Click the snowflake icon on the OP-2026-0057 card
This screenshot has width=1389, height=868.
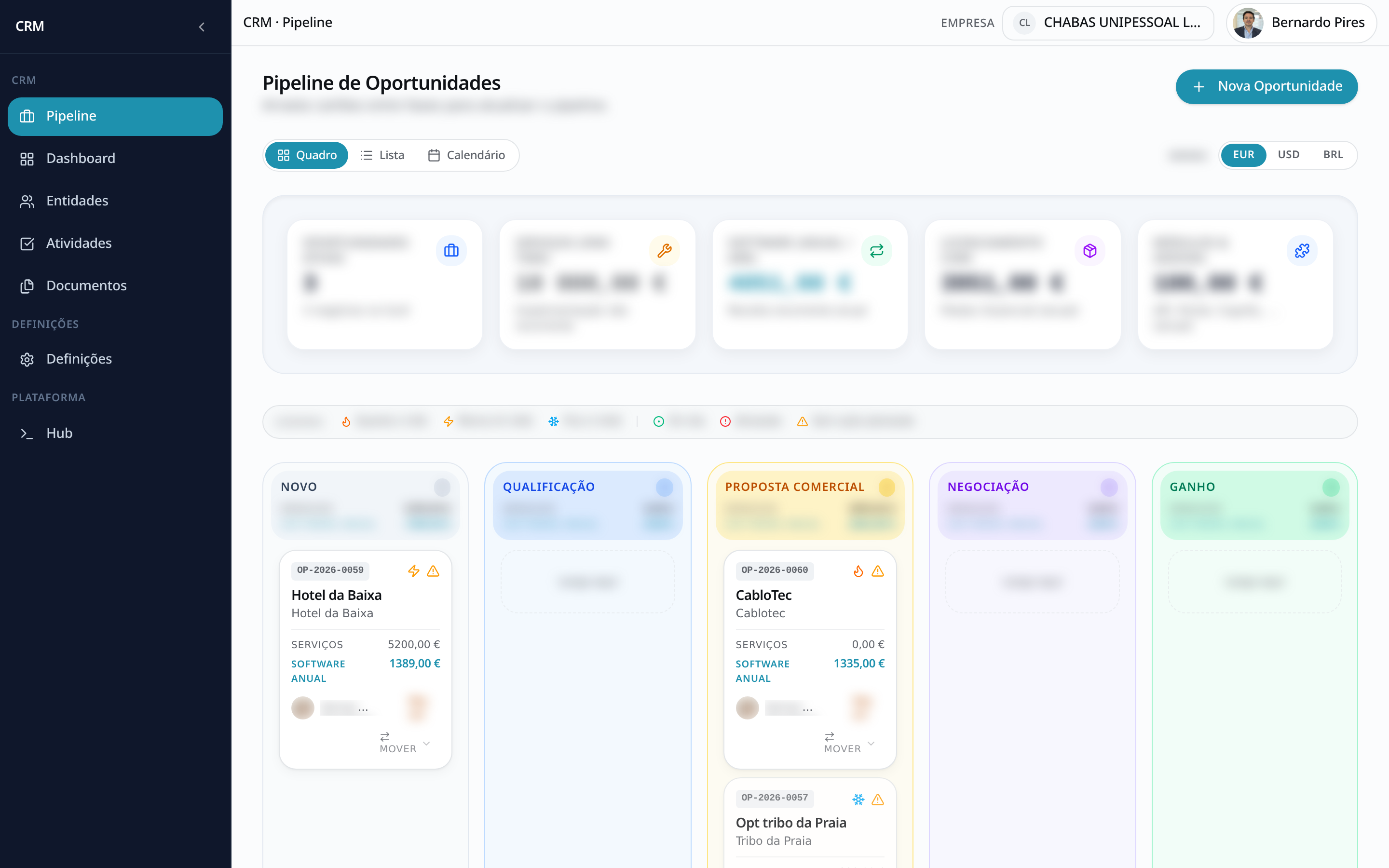858,799
